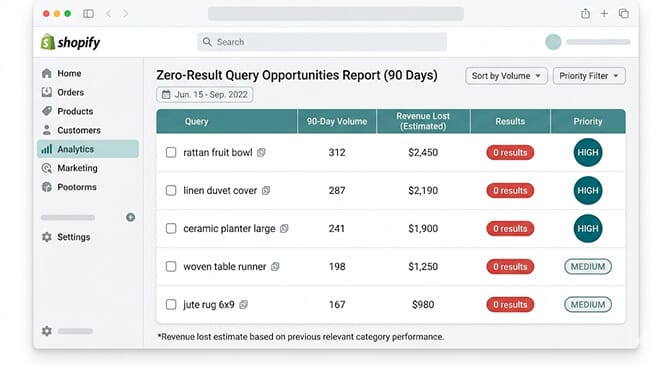The image size is (672, 367).
Task: Check the 'woven table runner' row checkbox
Action: [x=171, y=267]
